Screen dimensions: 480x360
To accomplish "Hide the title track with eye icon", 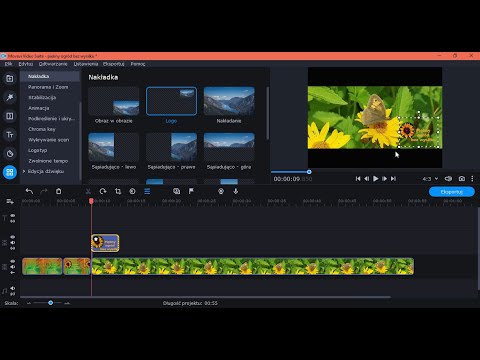I will pyautogui.click(x=13, y=216).
